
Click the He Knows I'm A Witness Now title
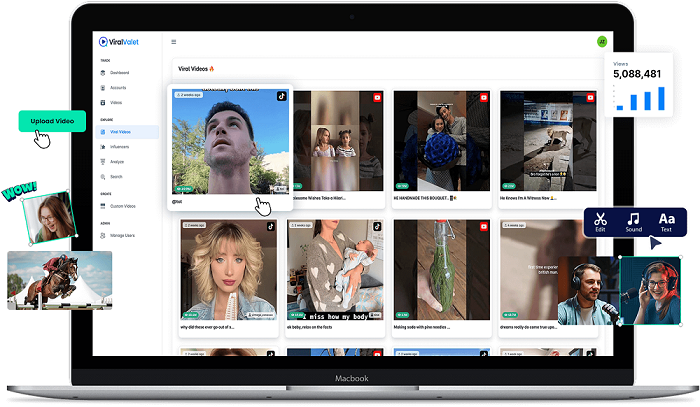[x=528, y=198]
